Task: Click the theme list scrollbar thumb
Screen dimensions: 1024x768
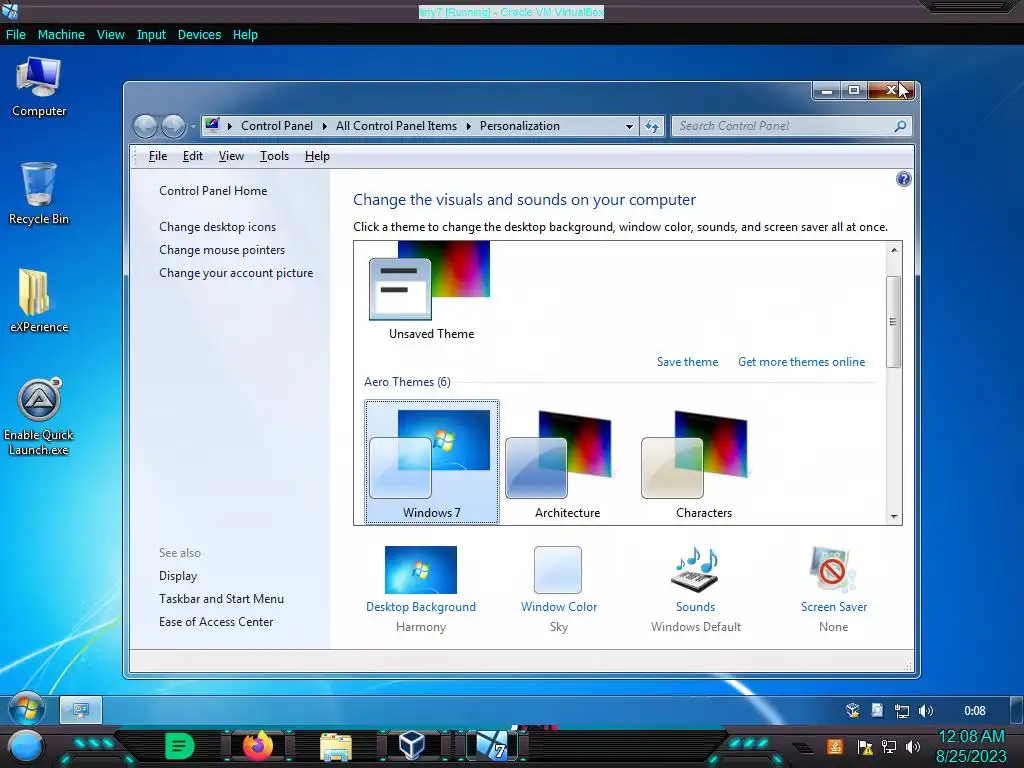Action: click(x=894, y=321)
